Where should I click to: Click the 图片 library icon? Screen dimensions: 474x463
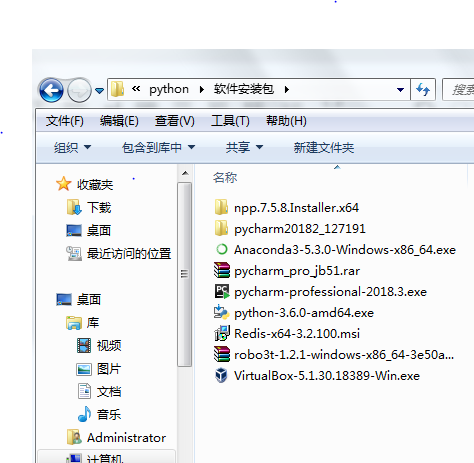pyautogui.click(x=84, y=369)
